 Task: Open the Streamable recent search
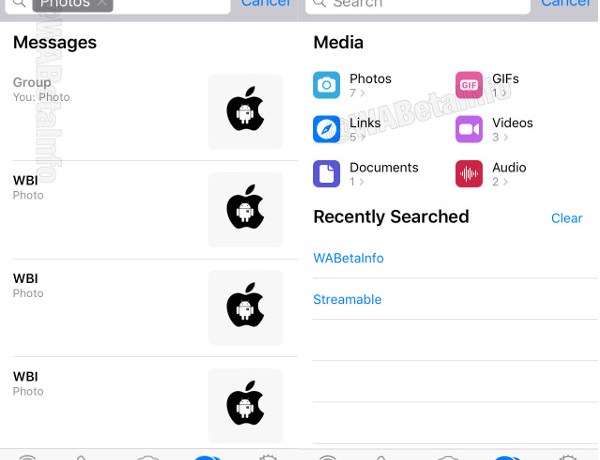tap(347, 299)
